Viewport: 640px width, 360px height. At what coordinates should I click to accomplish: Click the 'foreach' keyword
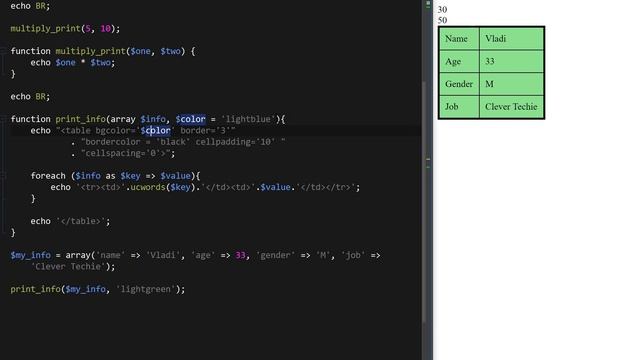point(48,176)
